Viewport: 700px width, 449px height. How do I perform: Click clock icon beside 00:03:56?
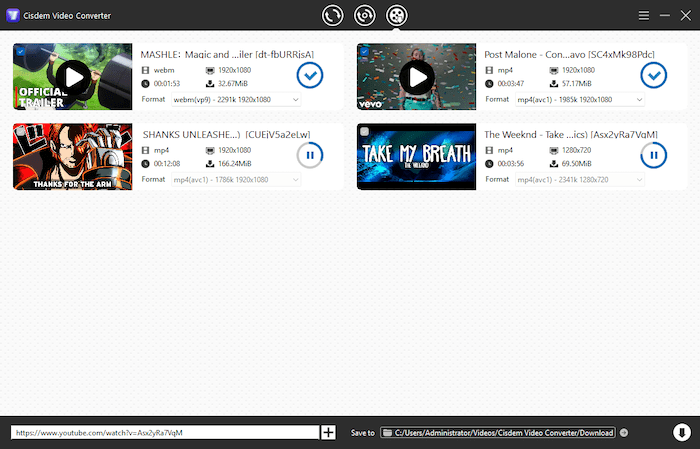(489, 164)
